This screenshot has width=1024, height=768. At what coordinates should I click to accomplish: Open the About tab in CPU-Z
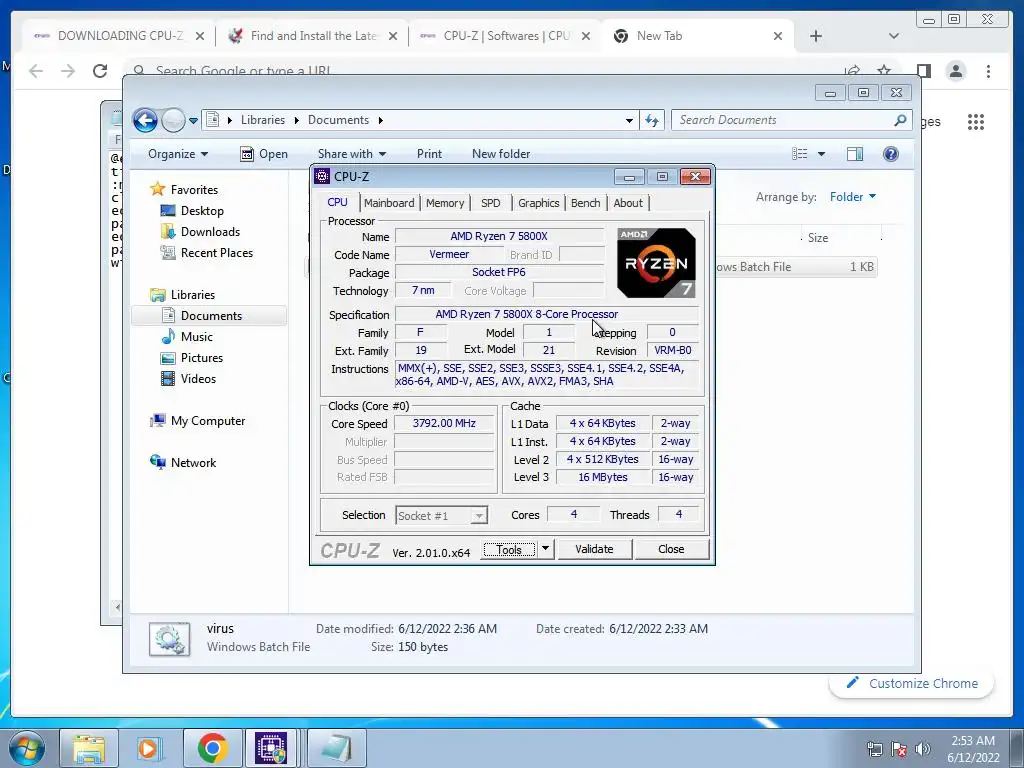point(628,203)
